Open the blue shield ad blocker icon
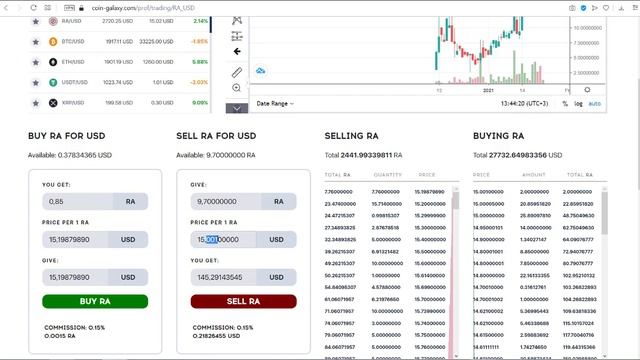 click(583, 8)
